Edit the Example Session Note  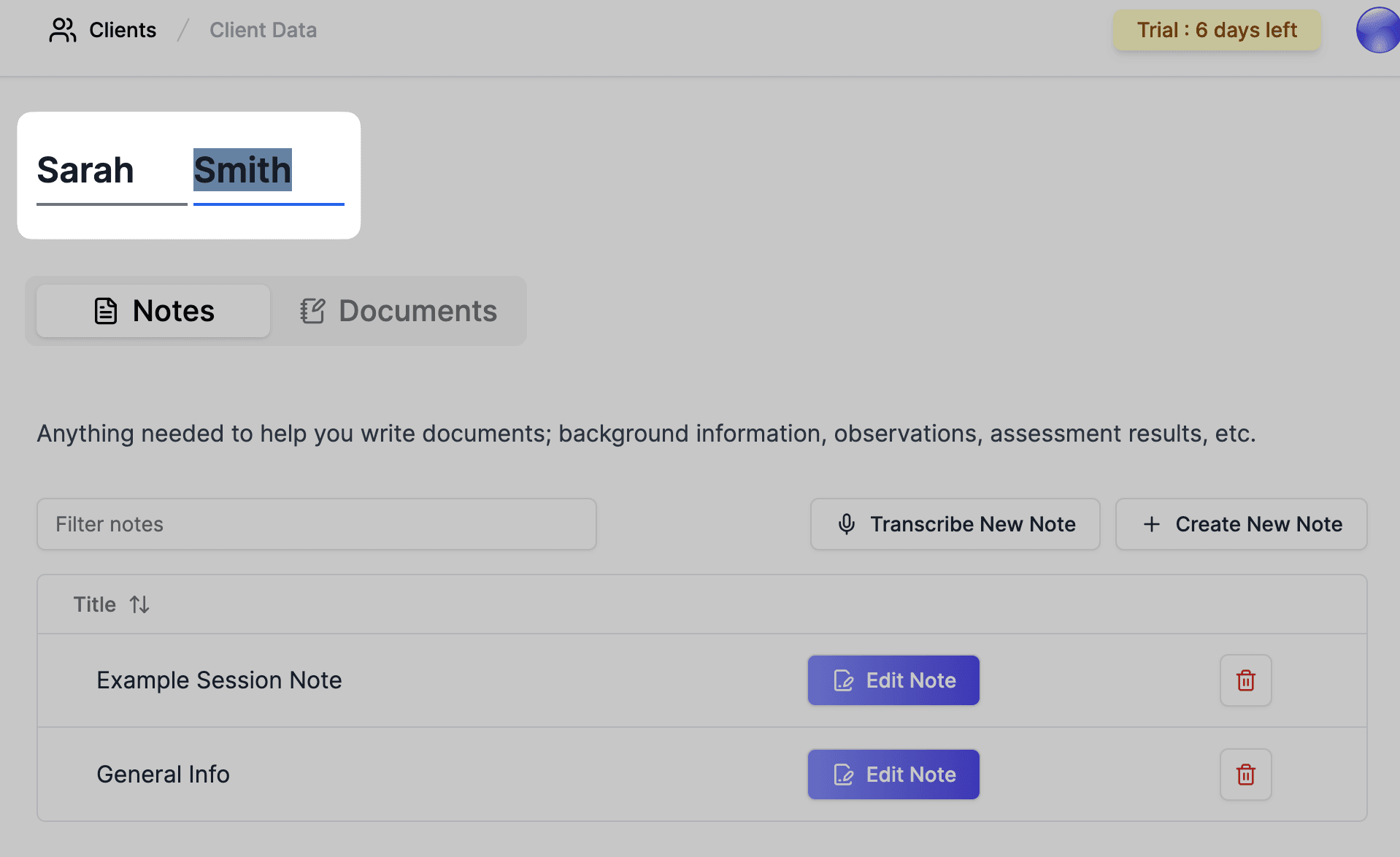click(x=893, y=680)
